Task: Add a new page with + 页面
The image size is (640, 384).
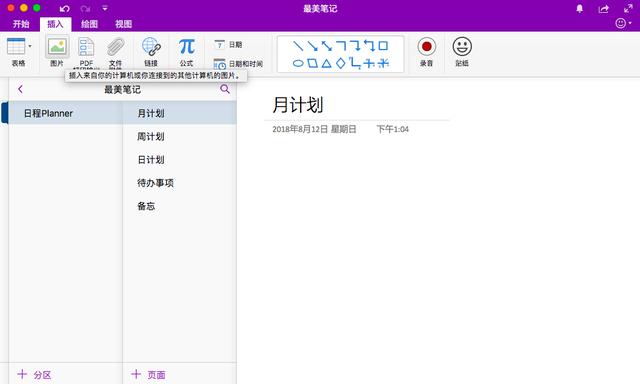Action: [x=148, y=375]
